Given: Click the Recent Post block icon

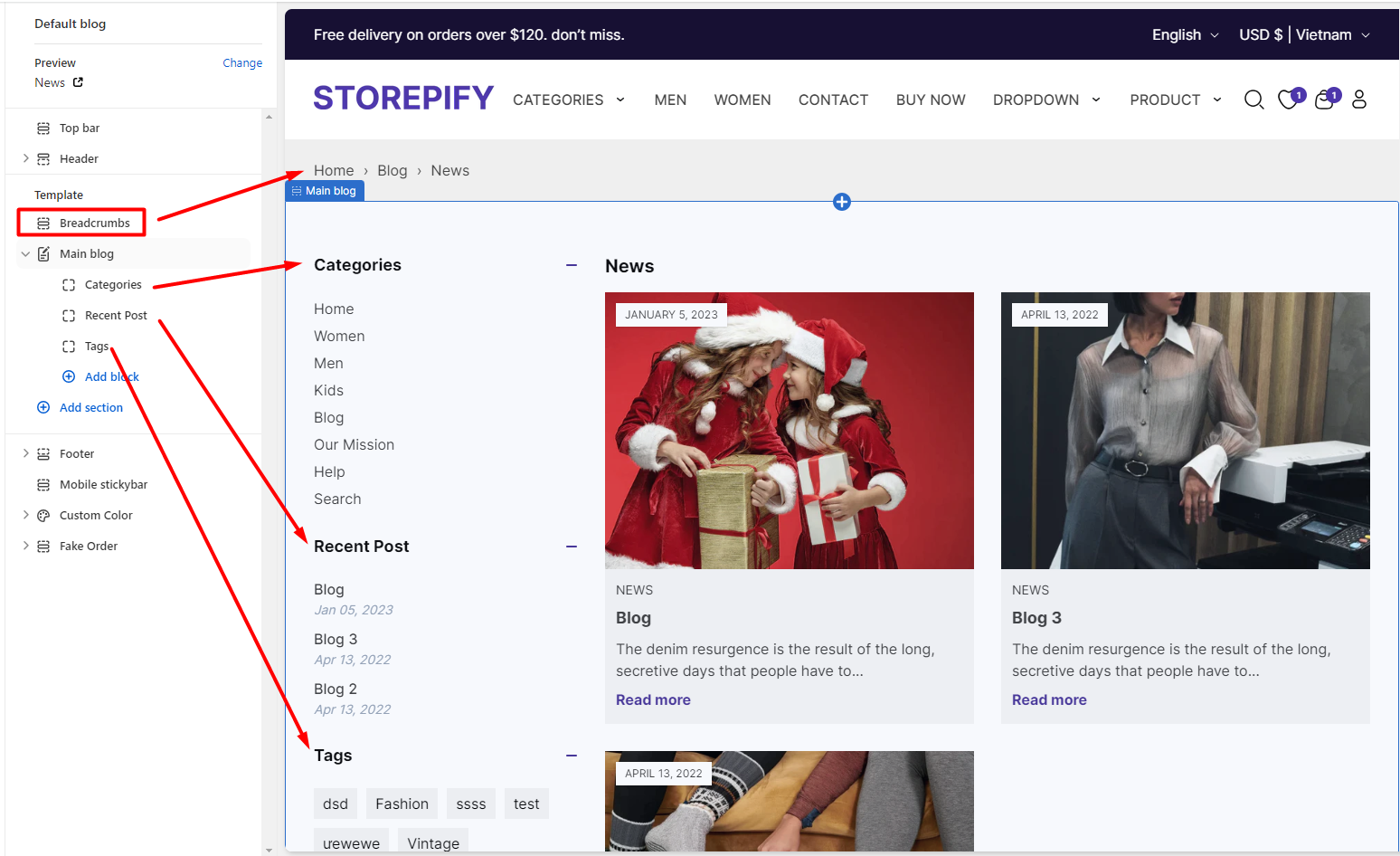Looking at the screenshot, I should tap(69, 316).
